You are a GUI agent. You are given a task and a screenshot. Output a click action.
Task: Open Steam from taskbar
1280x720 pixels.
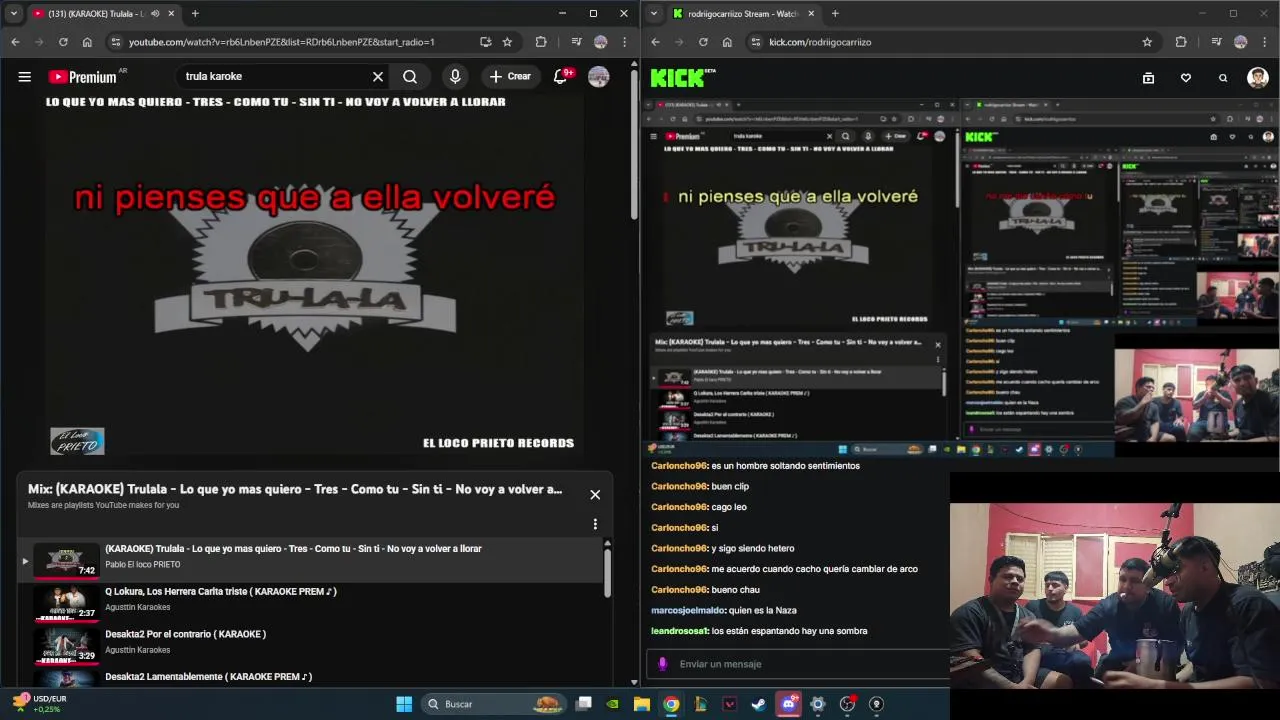[759, 704]
